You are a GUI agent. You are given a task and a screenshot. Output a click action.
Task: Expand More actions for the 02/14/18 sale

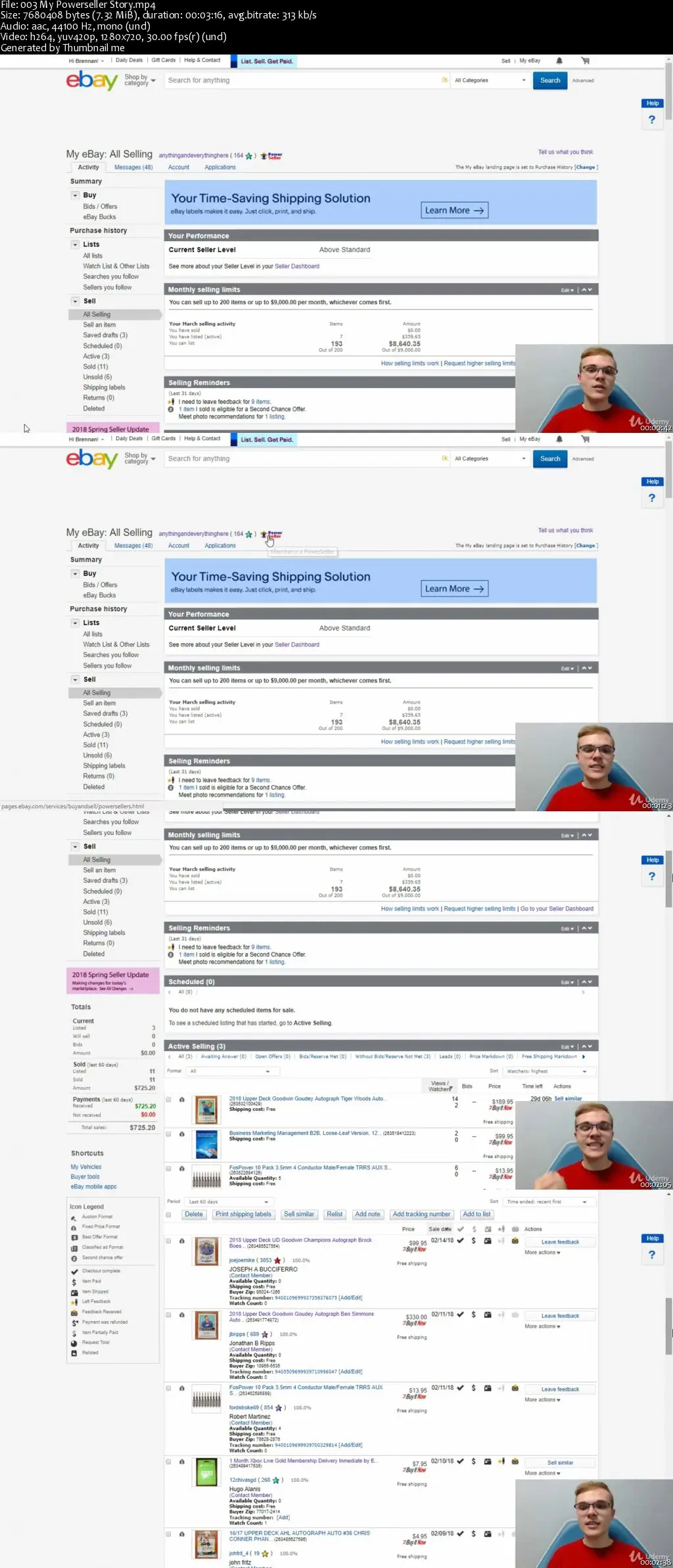542,1252
